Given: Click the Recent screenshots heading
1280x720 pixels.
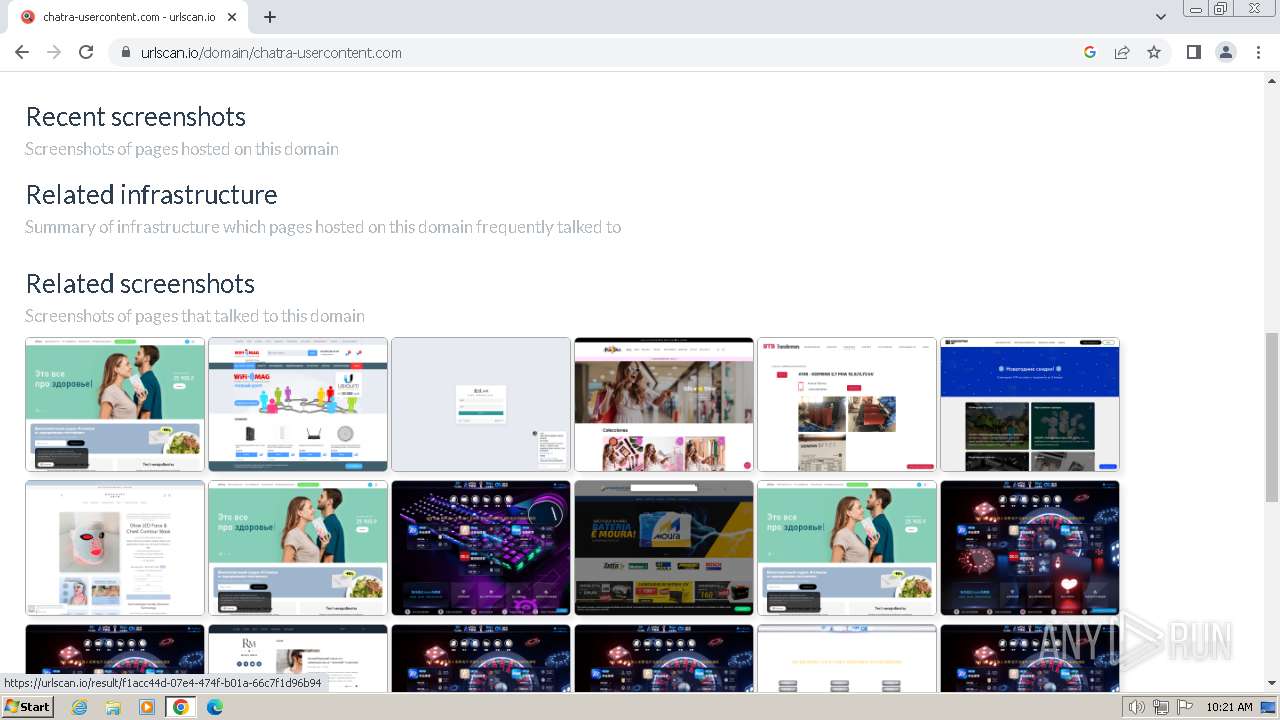Looking at the screenshot, I should click(136, 117).
